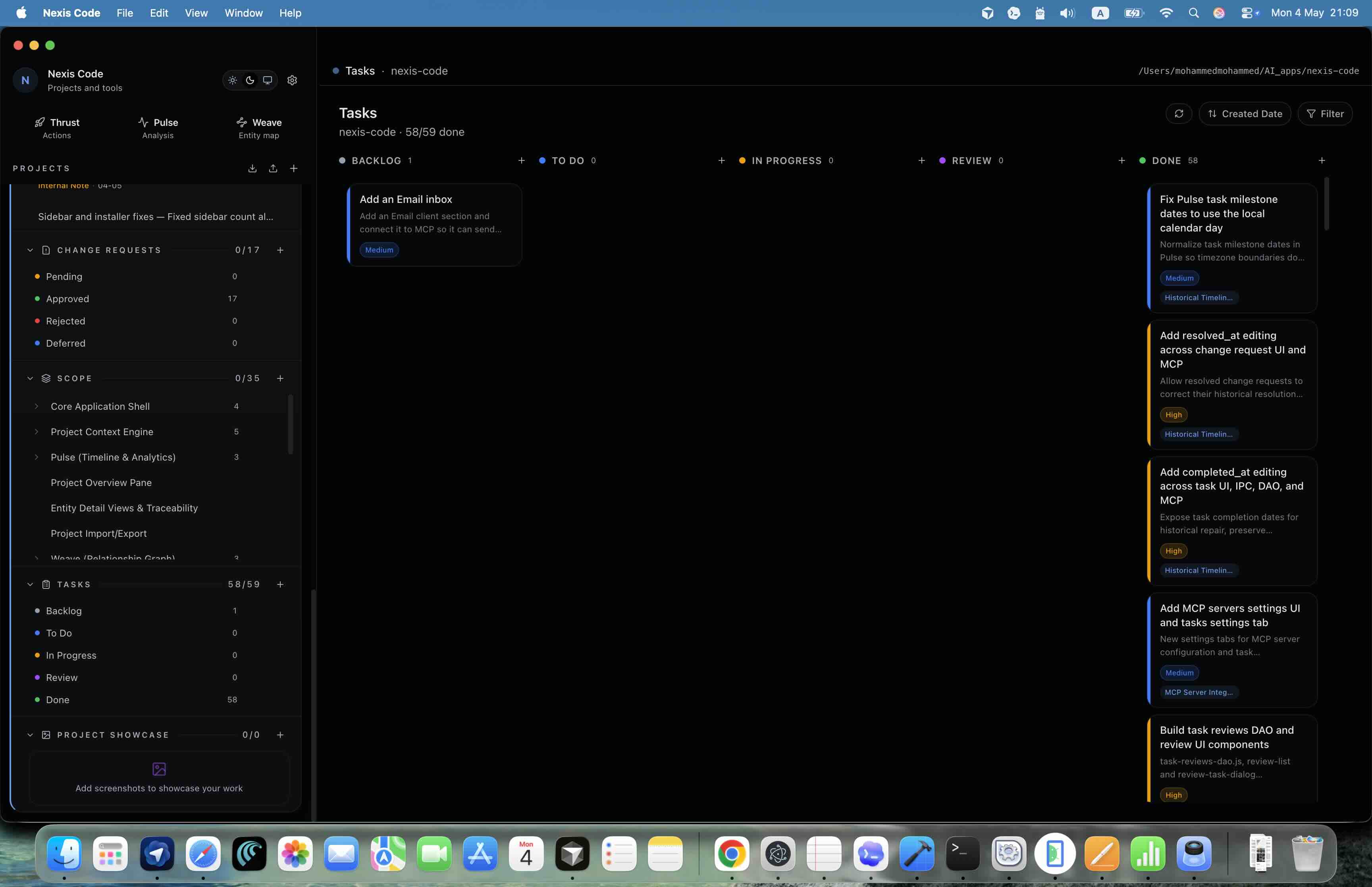Open the 'Sidebar and installer fixes' note
Viewport: 1372px width, 887px height.
[x=156, y=216]
